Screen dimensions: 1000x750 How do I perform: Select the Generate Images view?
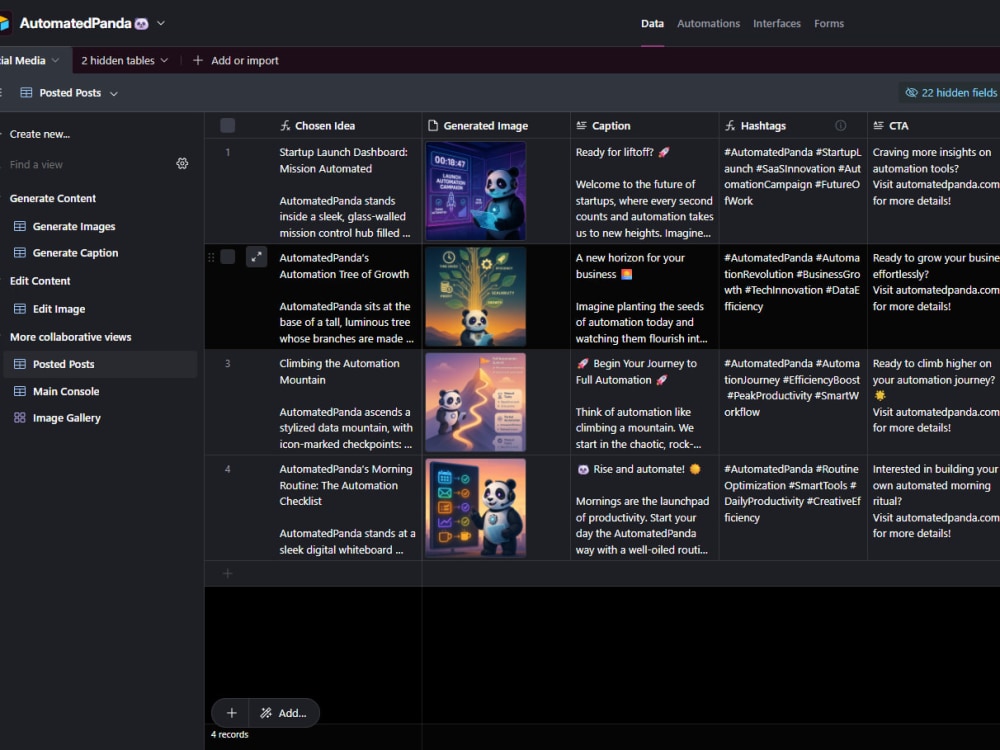tap(100, 226)
